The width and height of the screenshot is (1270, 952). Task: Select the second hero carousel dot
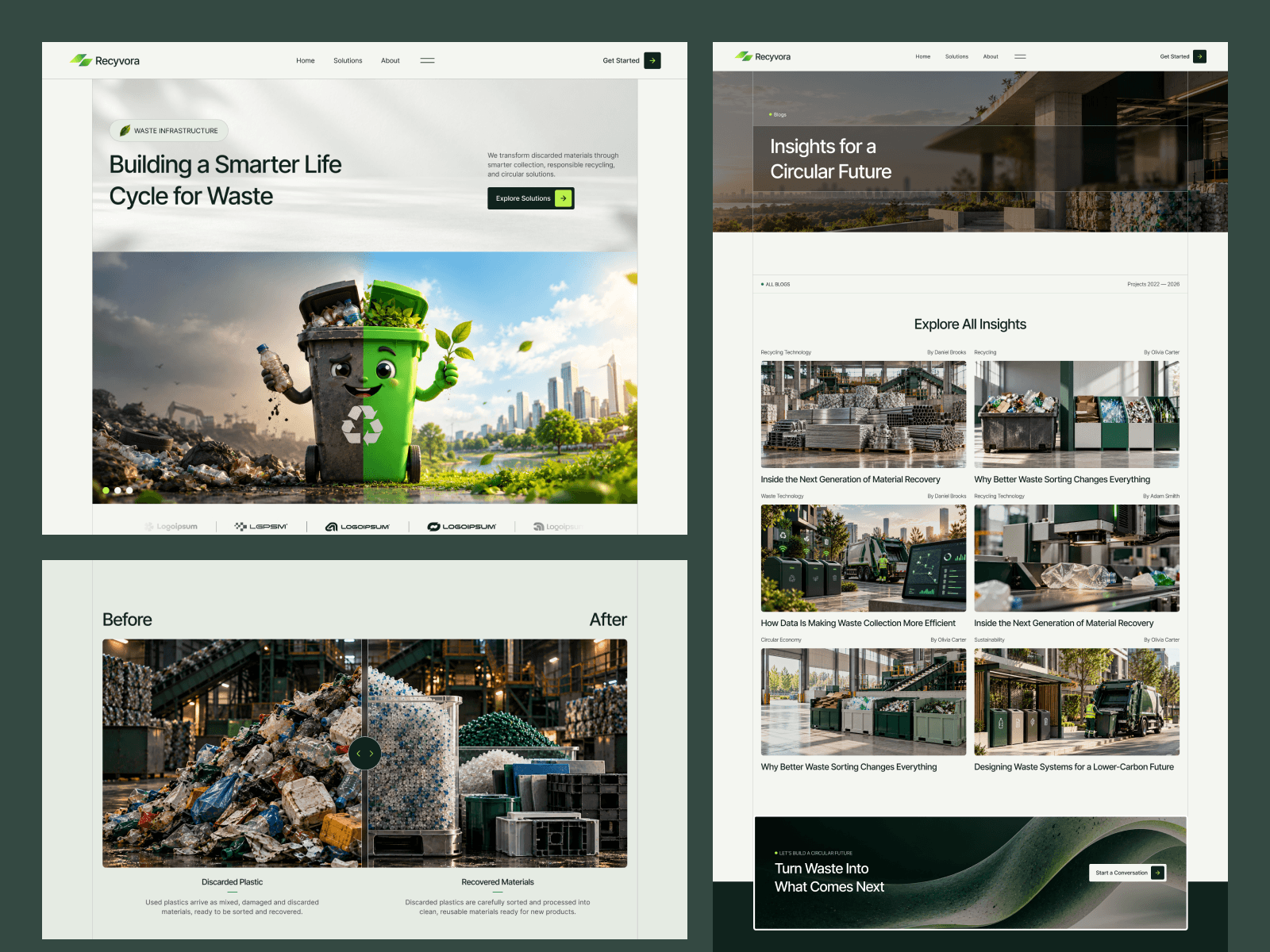pyautogui.click(x=117, y=490)
